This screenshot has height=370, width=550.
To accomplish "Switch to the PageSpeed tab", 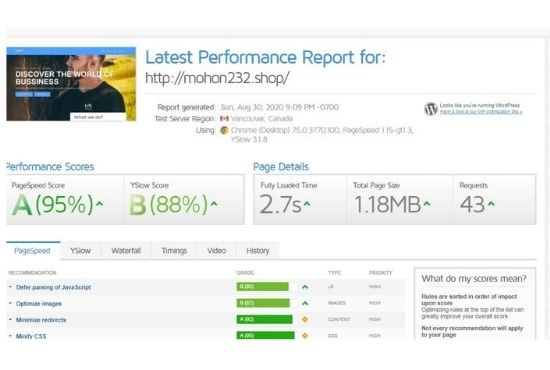I will click(33, 251).
